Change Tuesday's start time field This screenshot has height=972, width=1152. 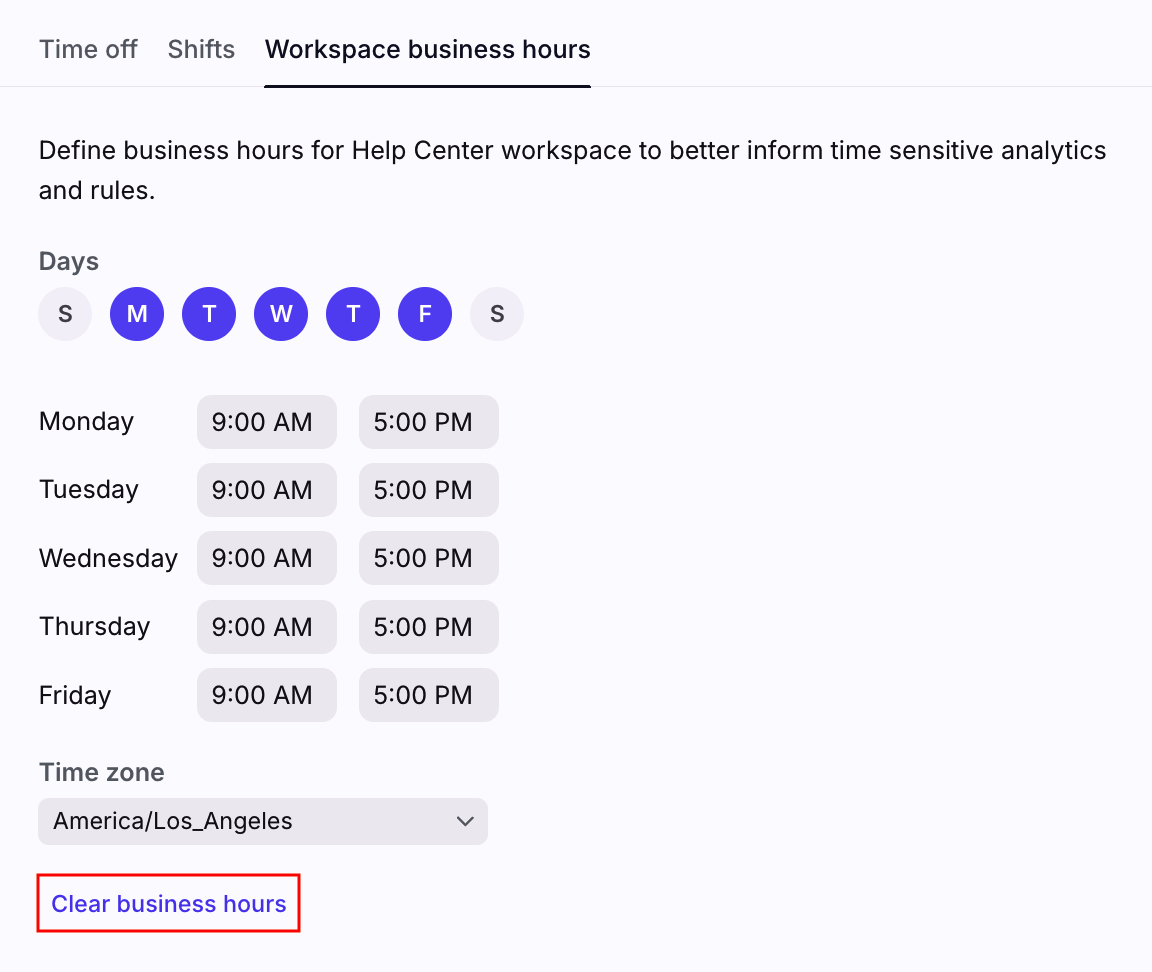(266, 490)
